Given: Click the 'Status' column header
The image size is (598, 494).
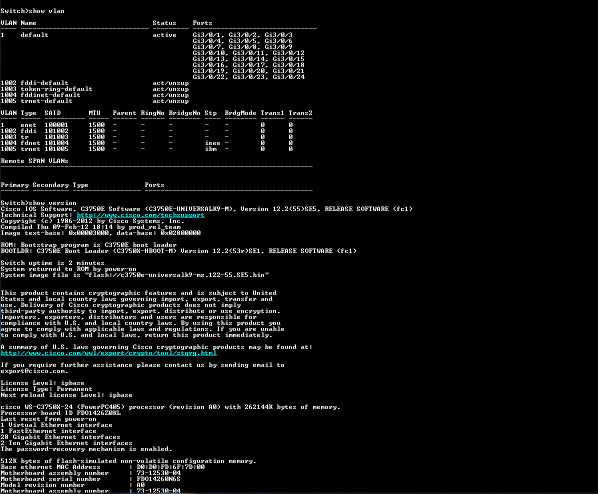Looking at the screenshot, I should coord(164,23).
